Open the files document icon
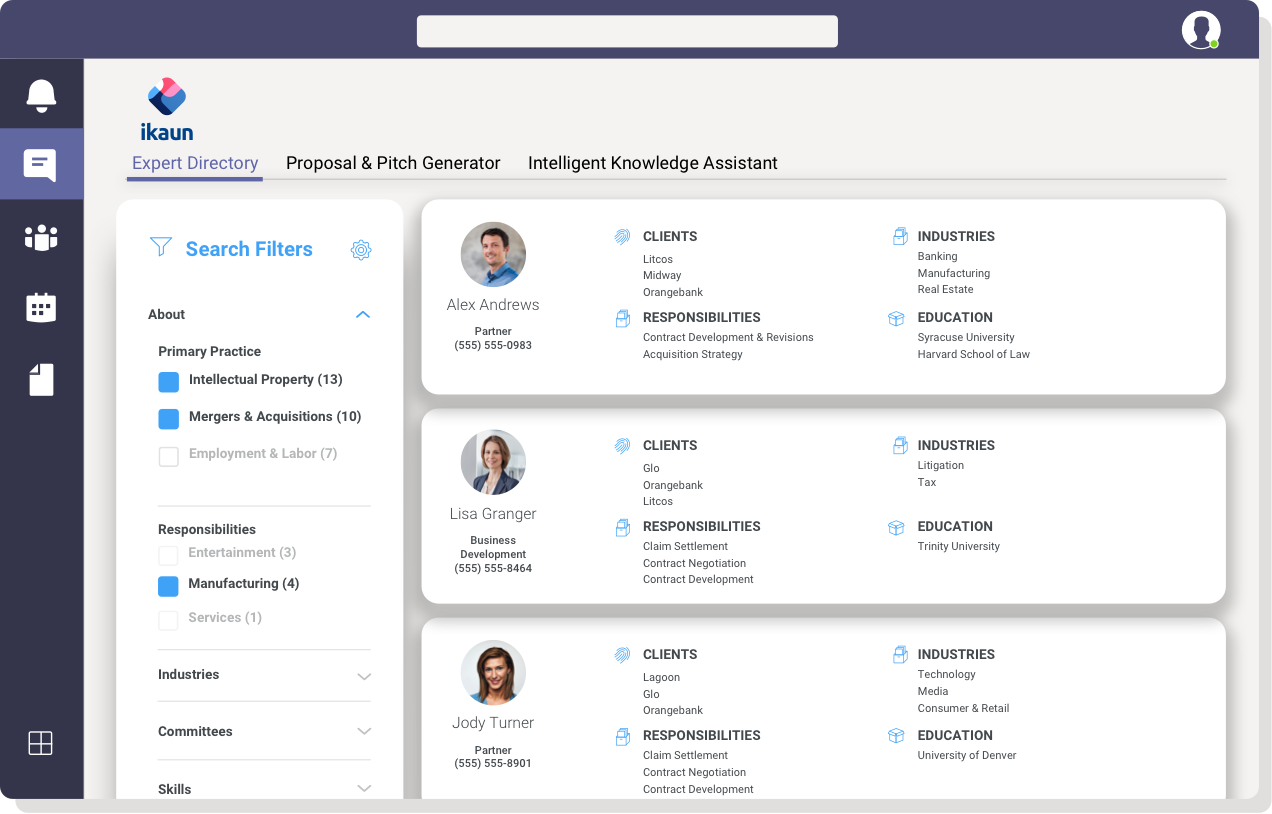Viewport: 1272px width, 814px height. click(x=41, y=380)
